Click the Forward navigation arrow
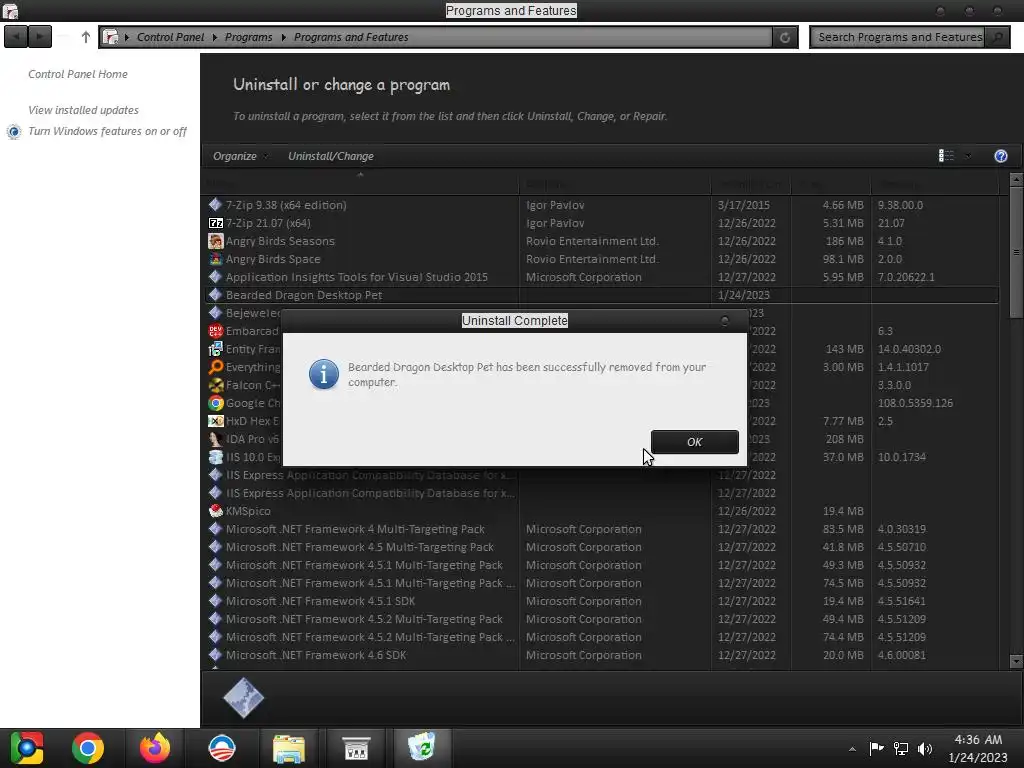 pyautogui.click(x=40, y=37)
